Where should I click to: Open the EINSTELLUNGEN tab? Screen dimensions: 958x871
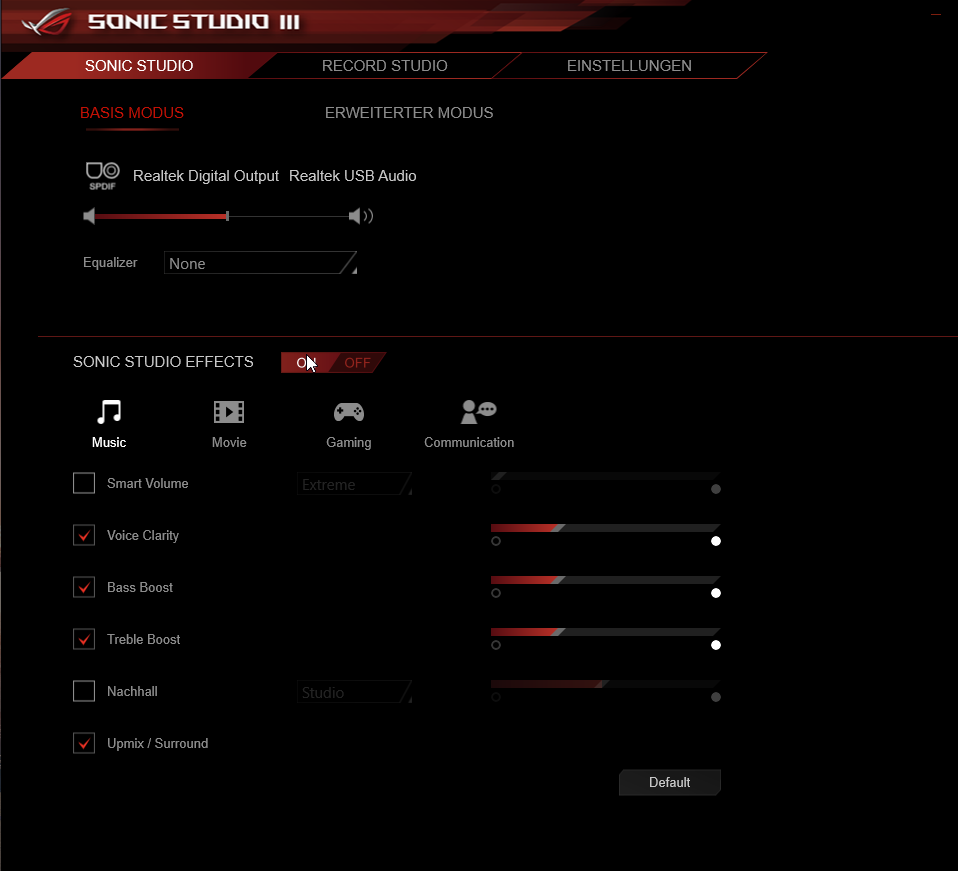pyautogui.click(x=629, y=65)
